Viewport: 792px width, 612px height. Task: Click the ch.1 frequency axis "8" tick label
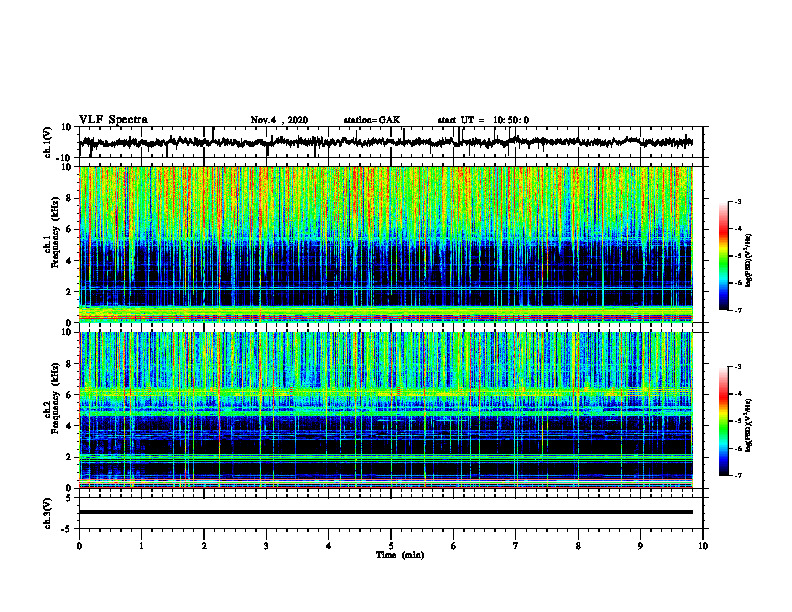click(x=69, y=198)
